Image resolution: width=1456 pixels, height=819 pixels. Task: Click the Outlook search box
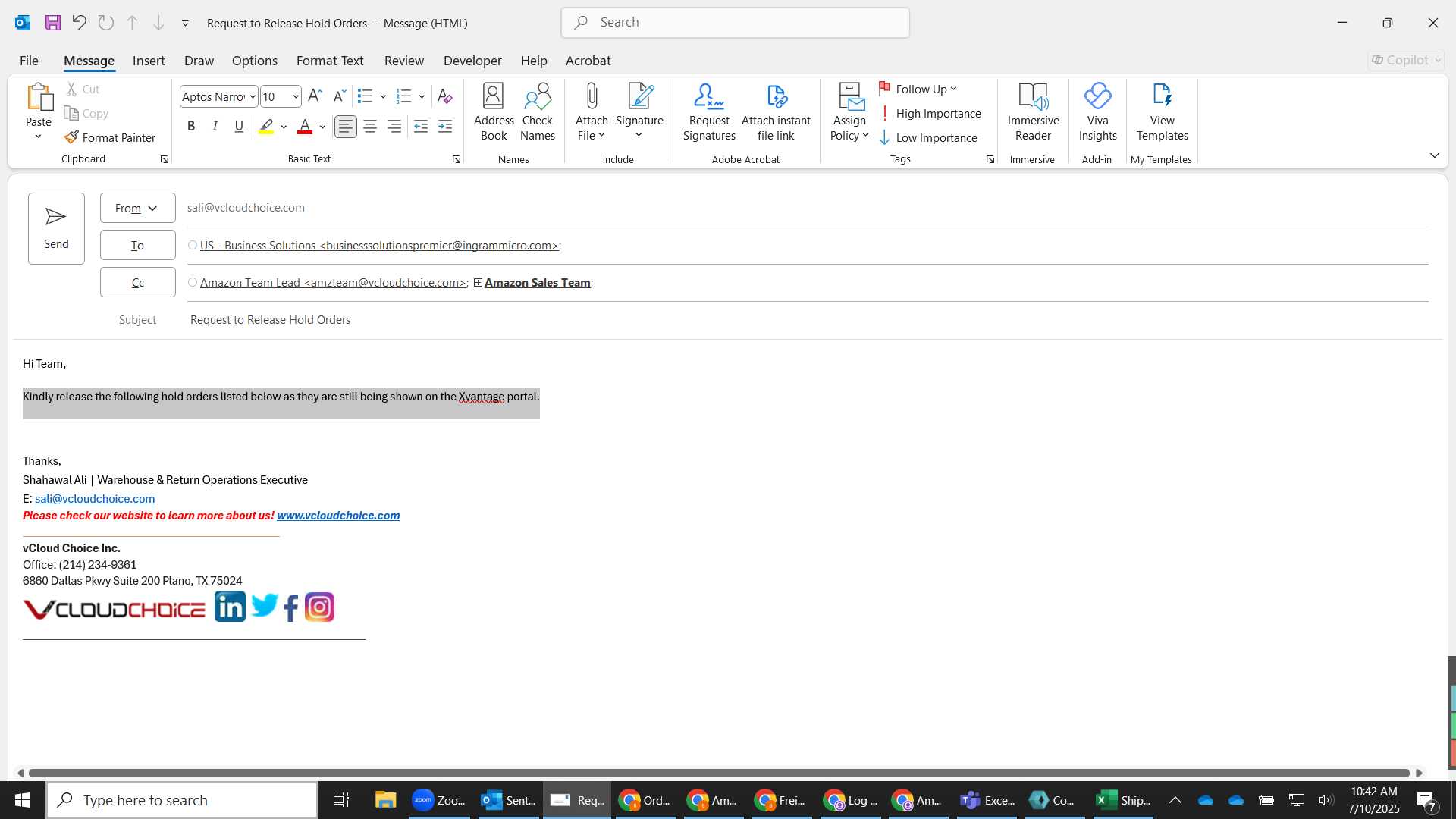click(735, 23)
